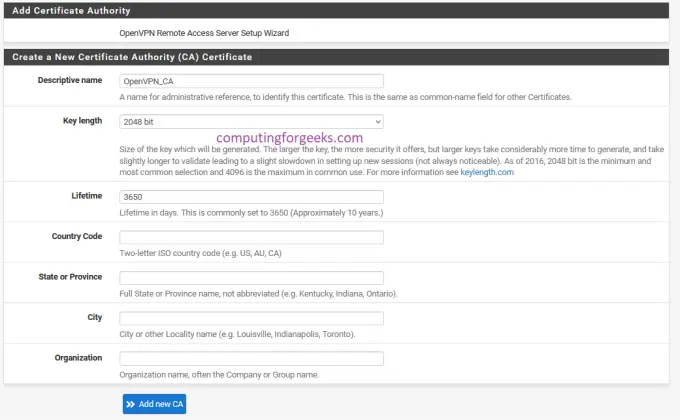Open the Key length dropdown

pyautogui.click(x=251, y=122)
